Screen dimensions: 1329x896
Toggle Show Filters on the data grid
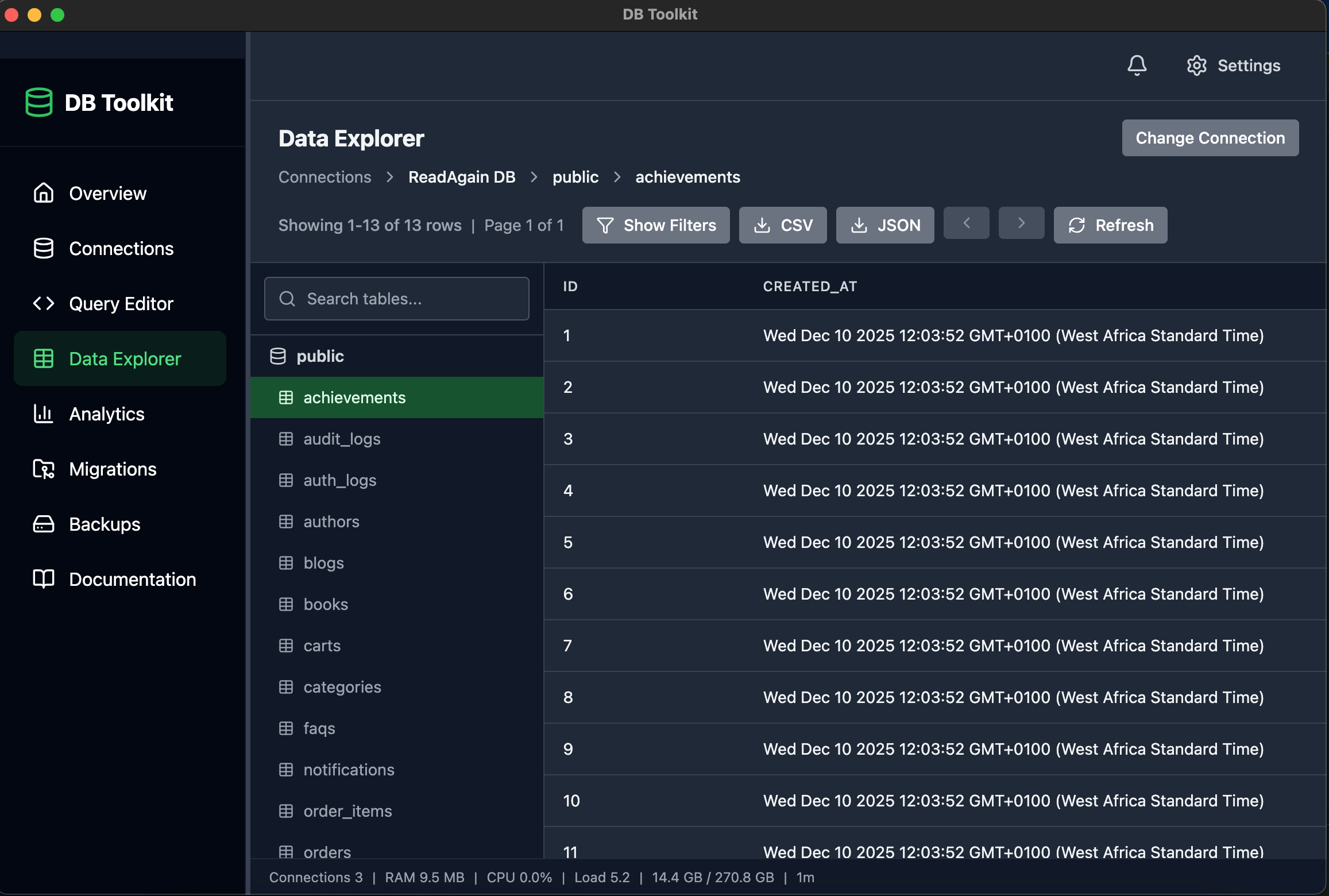[656, 225]
